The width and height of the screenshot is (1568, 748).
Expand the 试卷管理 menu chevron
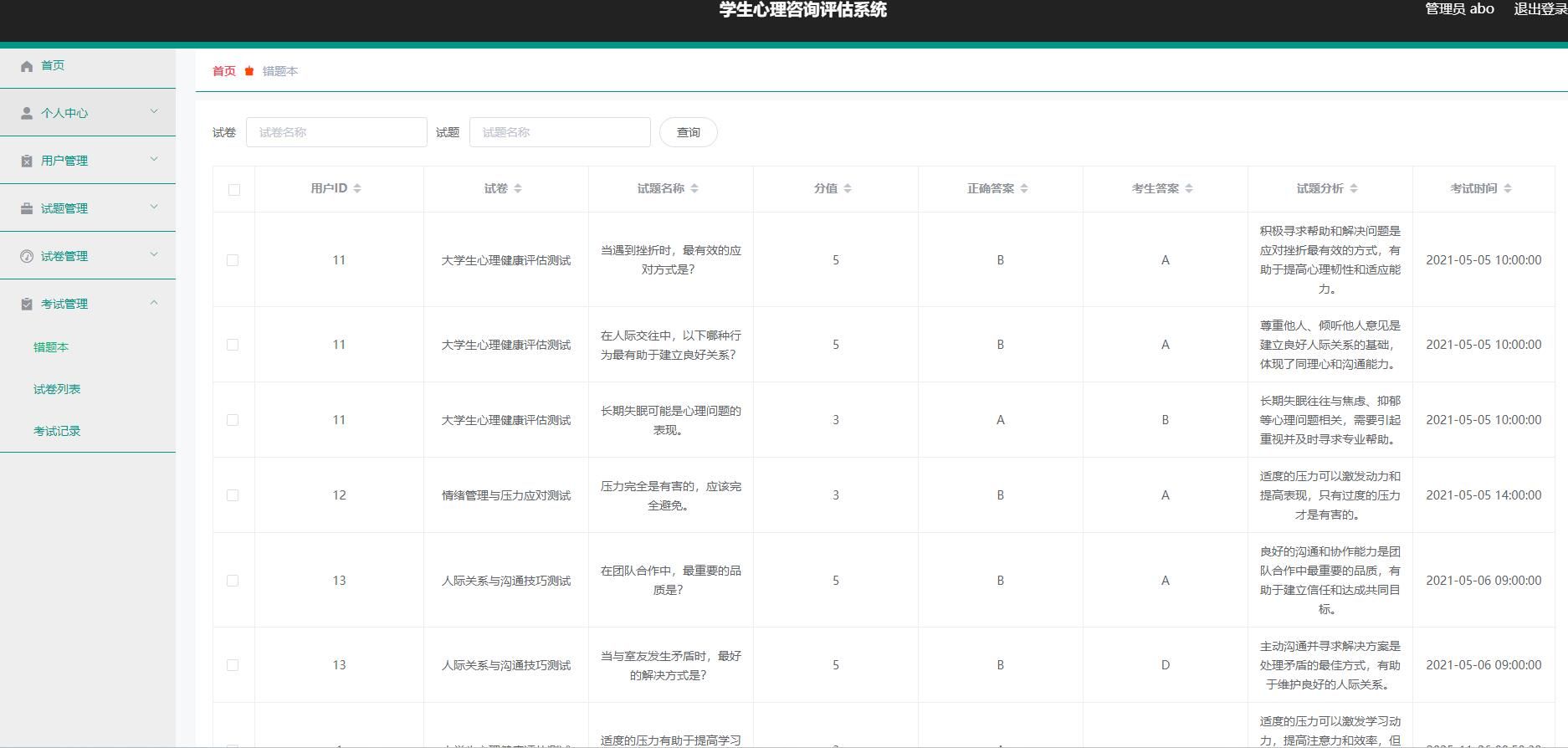(154, 254)
